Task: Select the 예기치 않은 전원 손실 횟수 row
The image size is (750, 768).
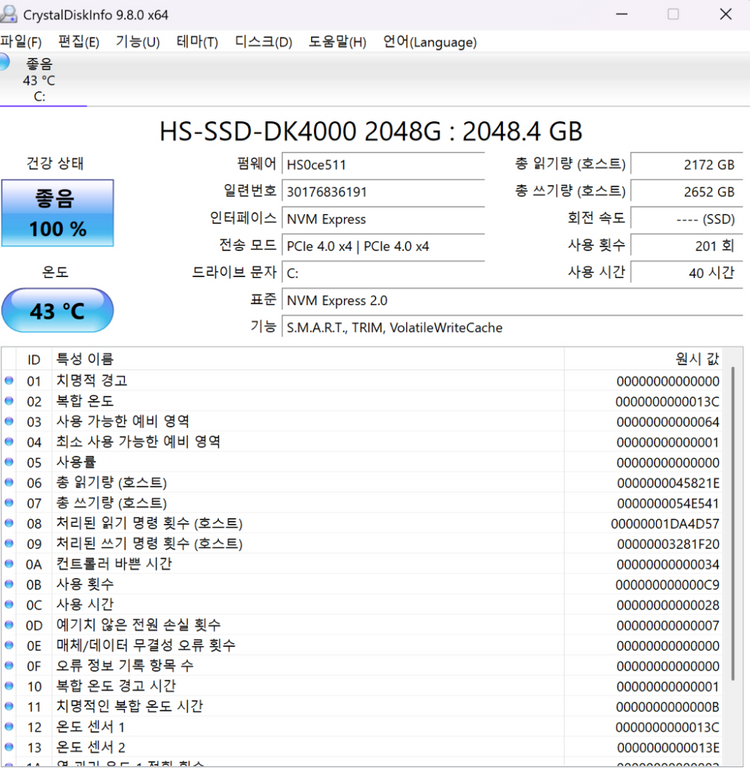Action: click(362, 625)
